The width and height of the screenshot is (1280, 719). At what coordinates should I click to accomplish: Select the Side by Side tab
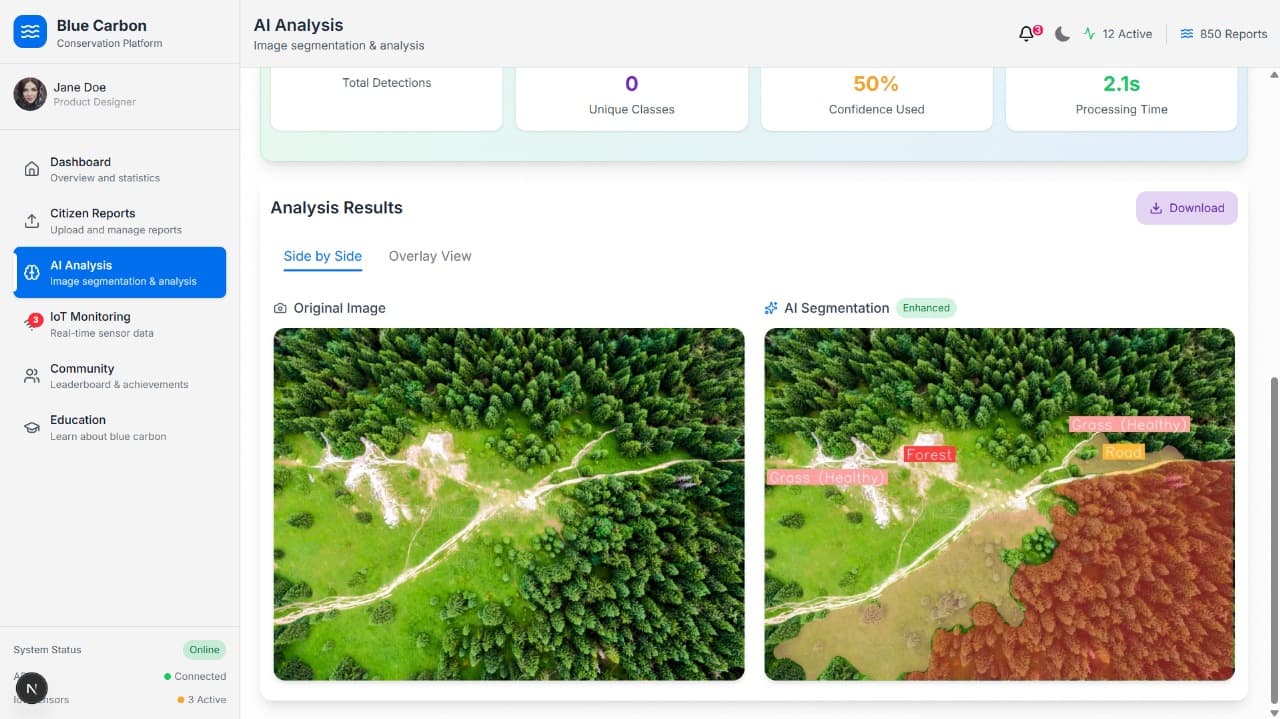(x=322, y=256)
